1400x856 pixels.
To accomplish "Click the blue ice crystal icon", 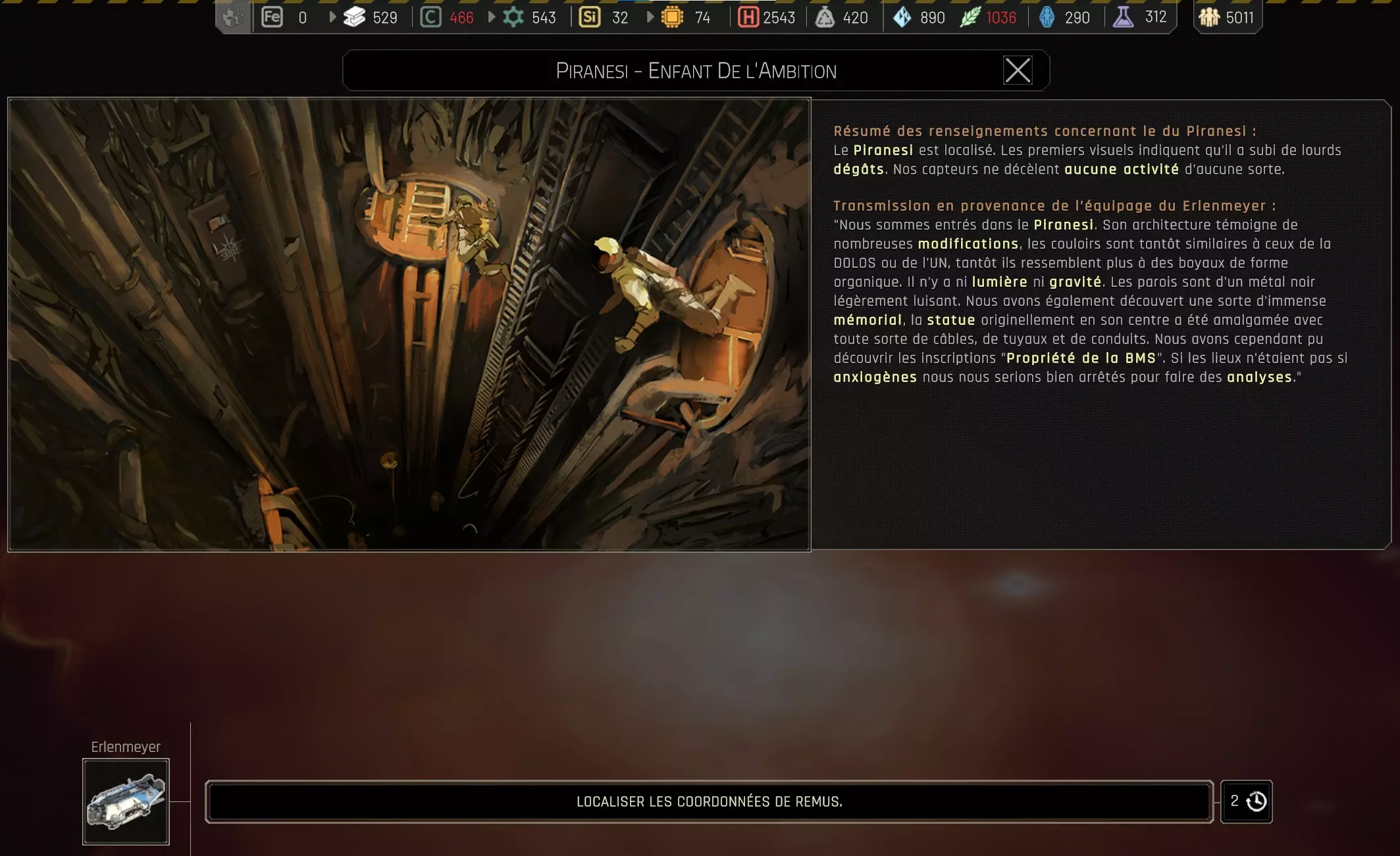I will point(902,17).
